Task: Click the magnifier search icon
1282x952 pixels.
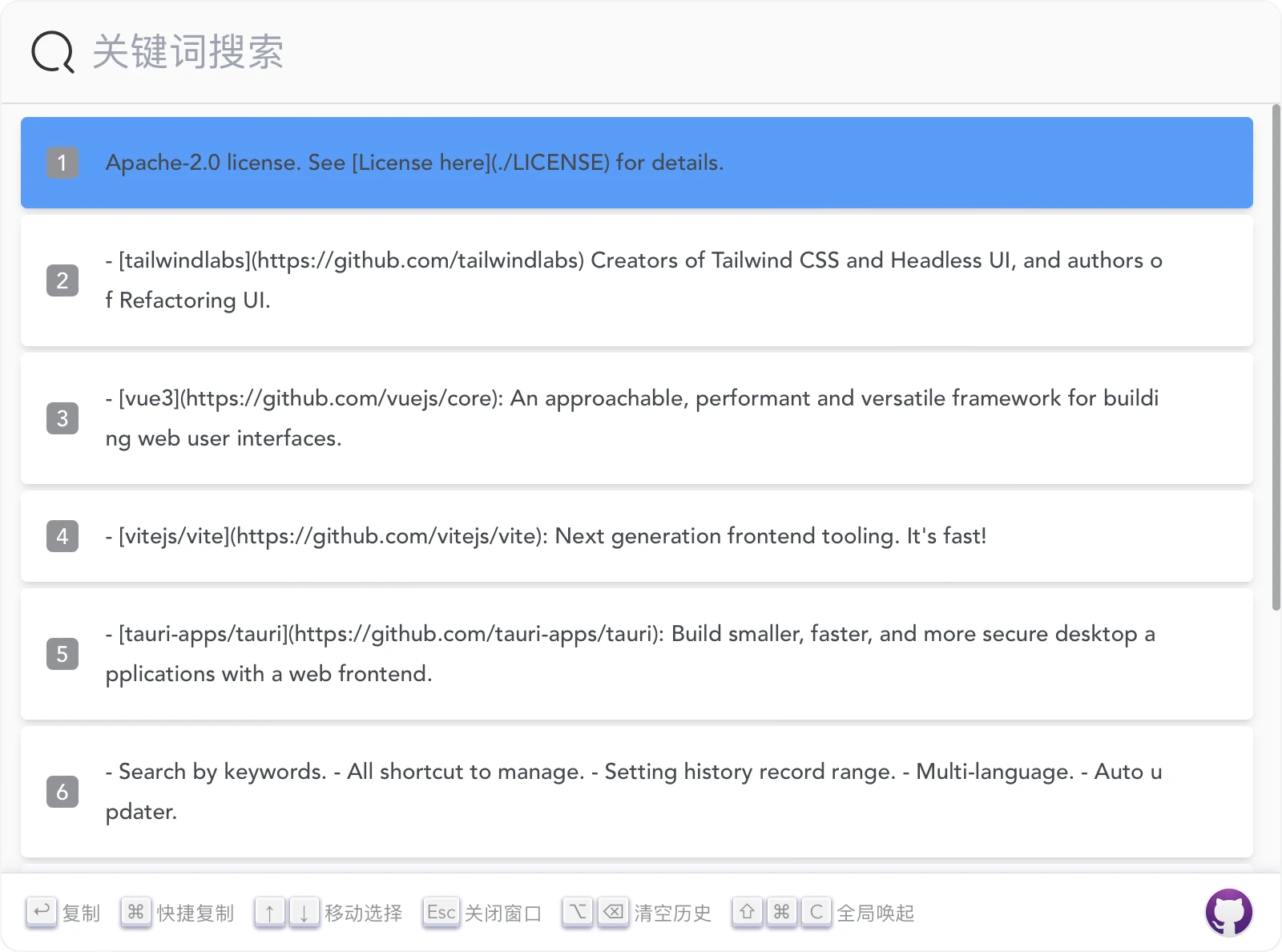Action: point(53,52)
